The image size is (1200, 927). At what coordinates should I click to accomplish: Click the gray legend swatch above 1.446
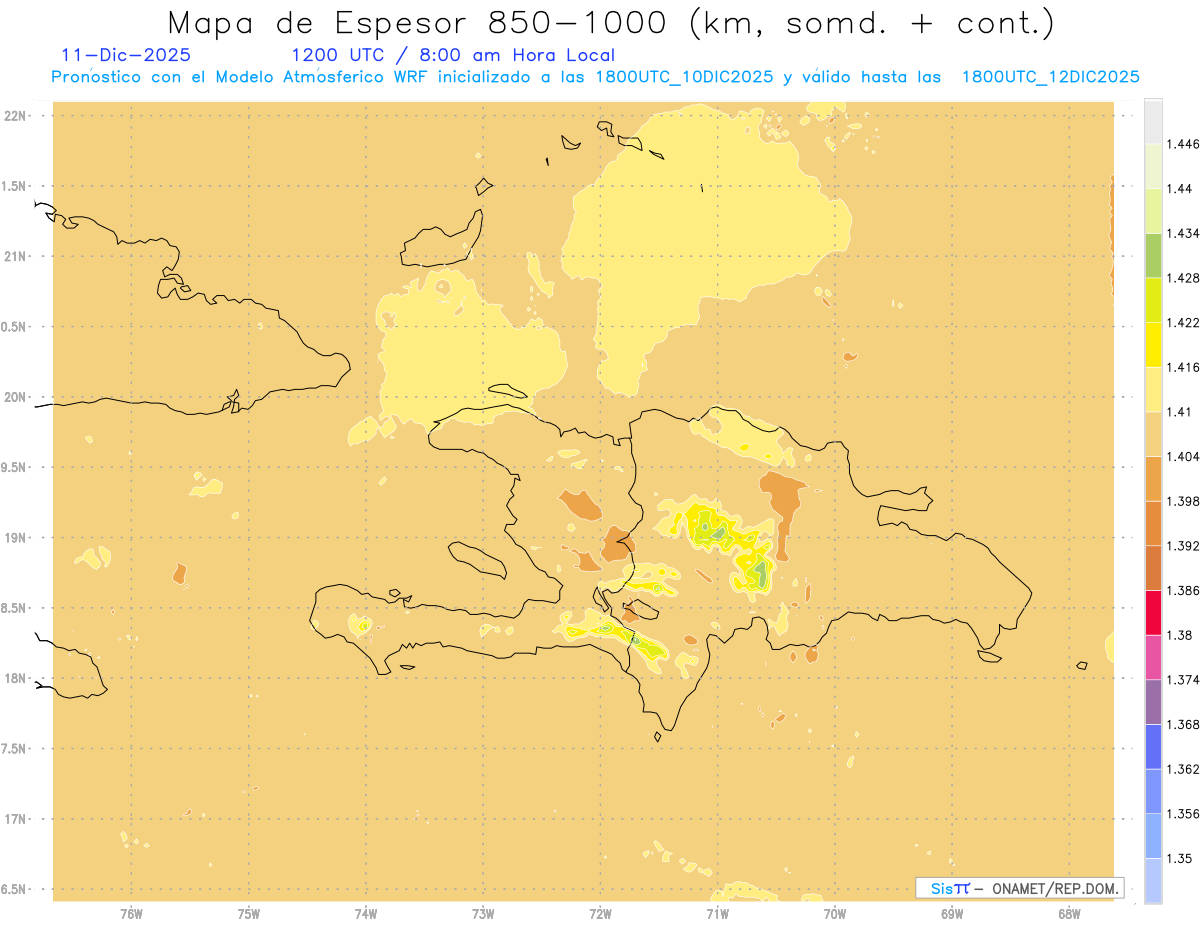[x=1153, y=121]
